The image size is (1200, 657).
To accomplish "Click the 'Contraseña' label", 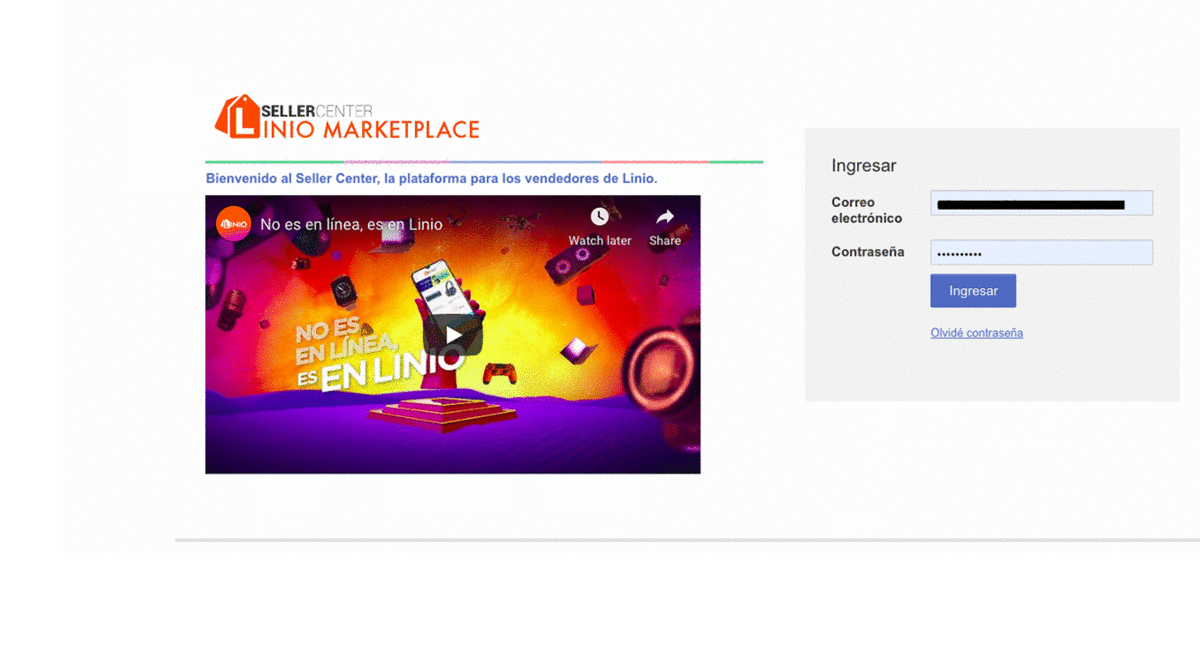I will tap(867, 252).
